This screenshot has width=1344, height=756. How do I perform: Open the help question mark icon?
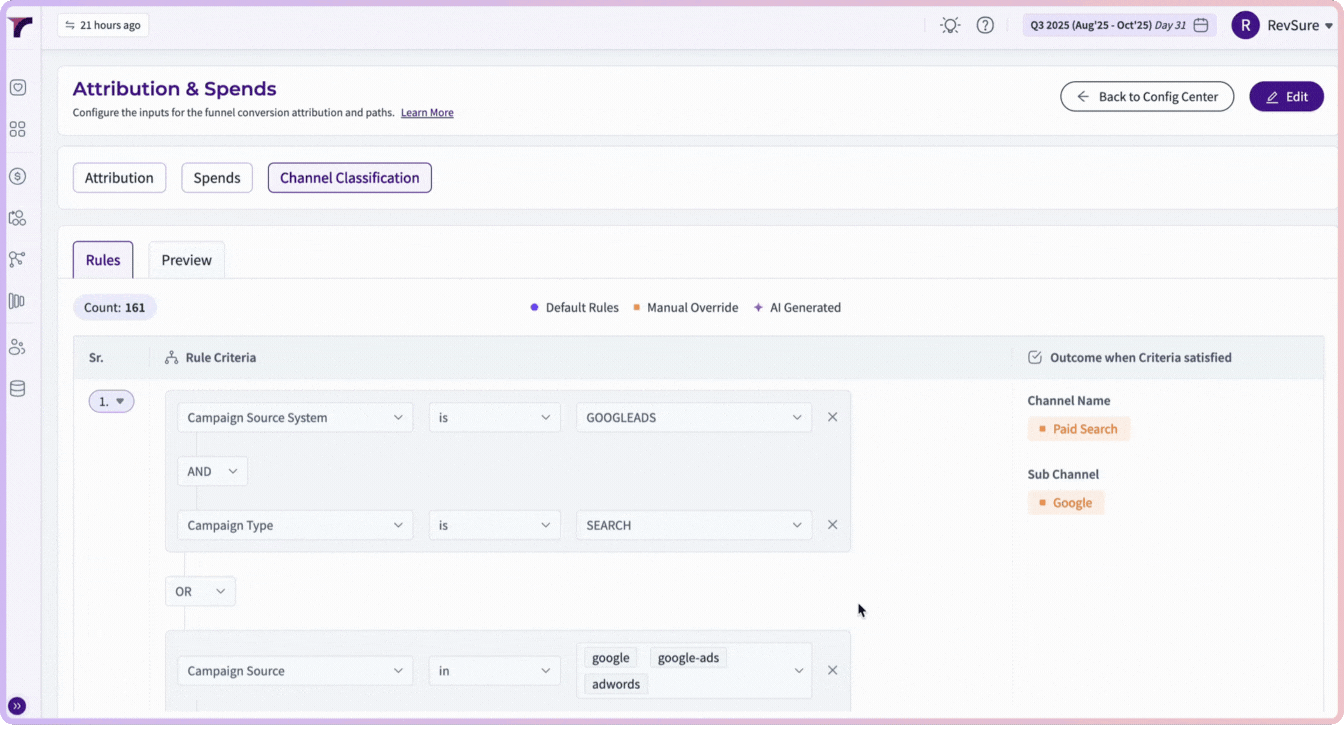pyautogui.click(x=985, y=25)
